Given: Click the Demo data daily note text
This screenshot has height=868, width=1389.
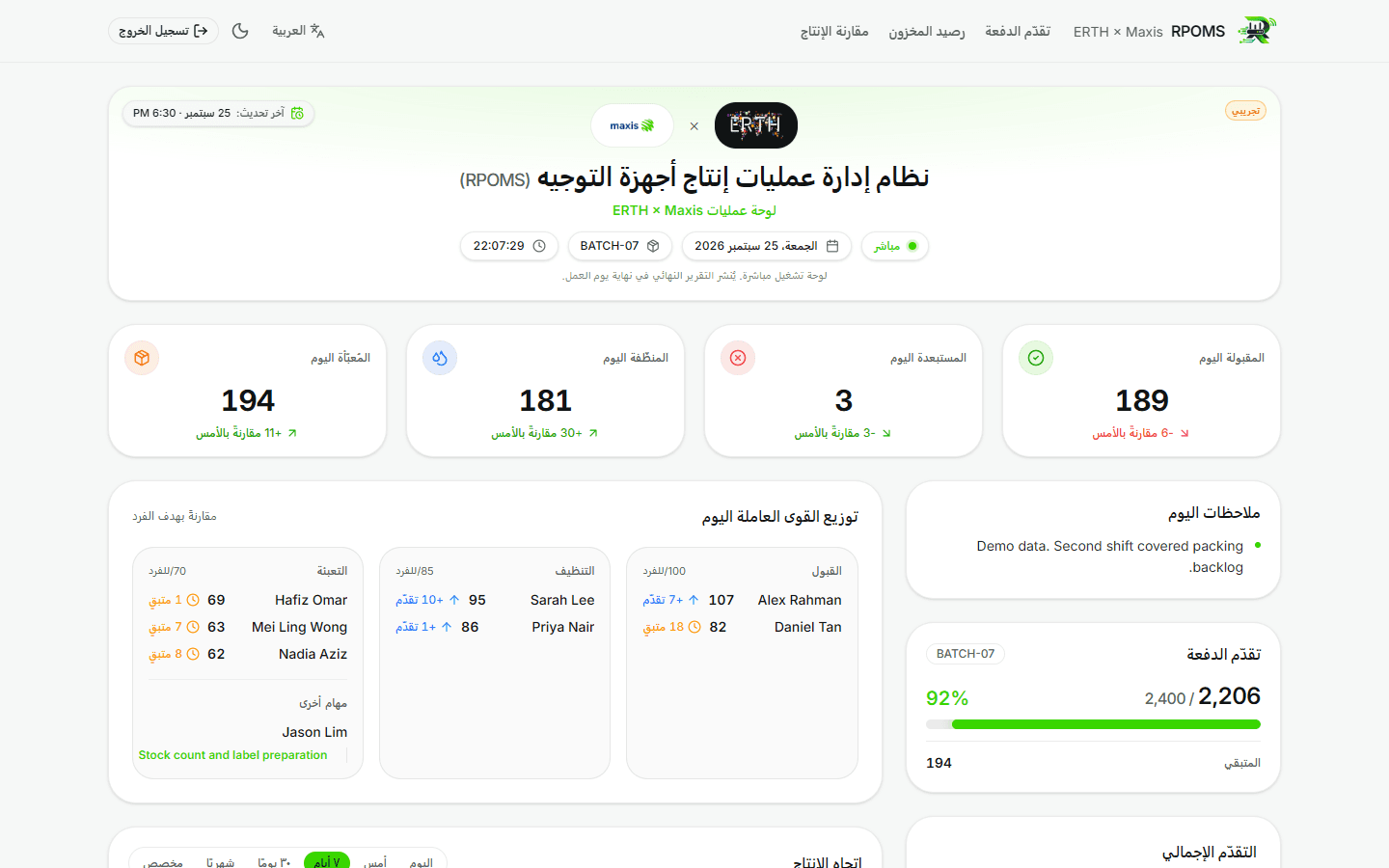Looking at the screenshot, I should tap(1109, 556).
